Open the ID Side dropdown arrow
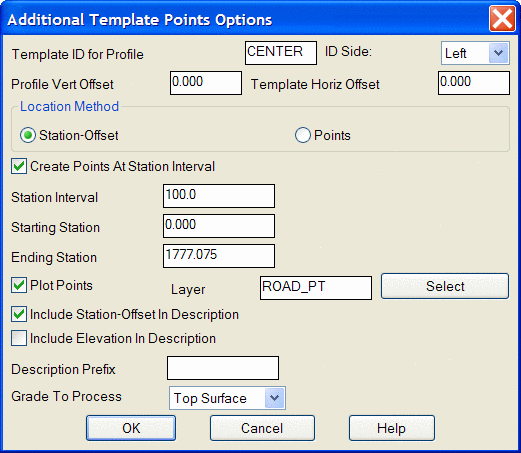521x453 pixels. point(498,53)
